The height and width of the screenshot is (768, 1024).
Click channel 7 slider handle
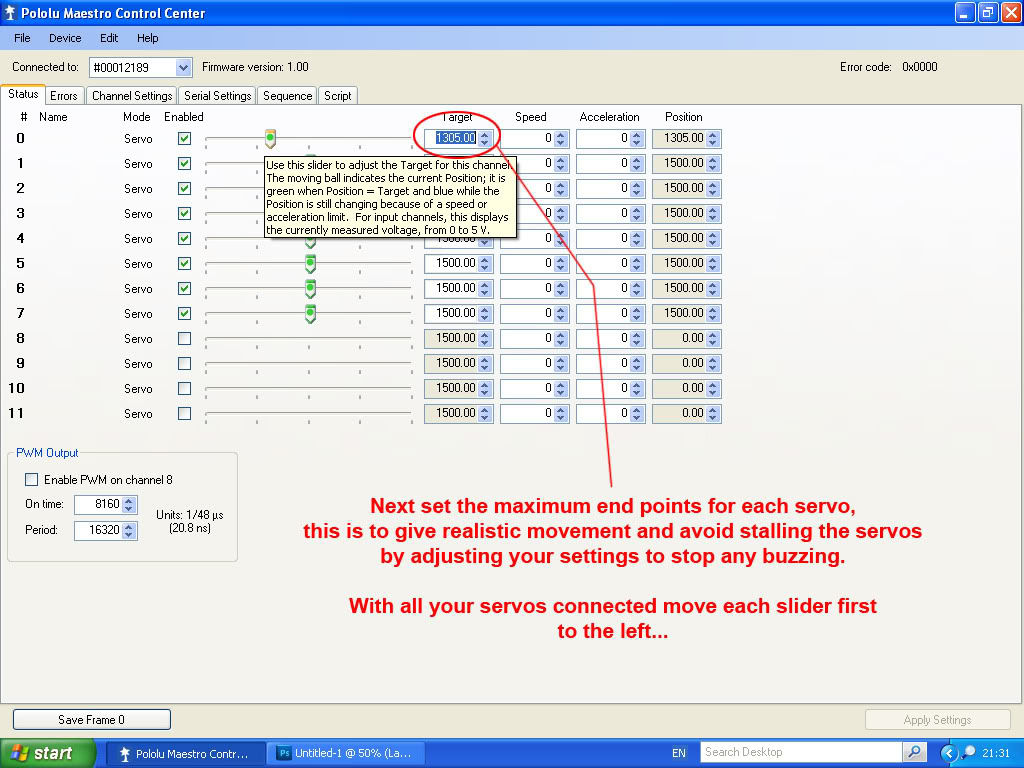311,313
